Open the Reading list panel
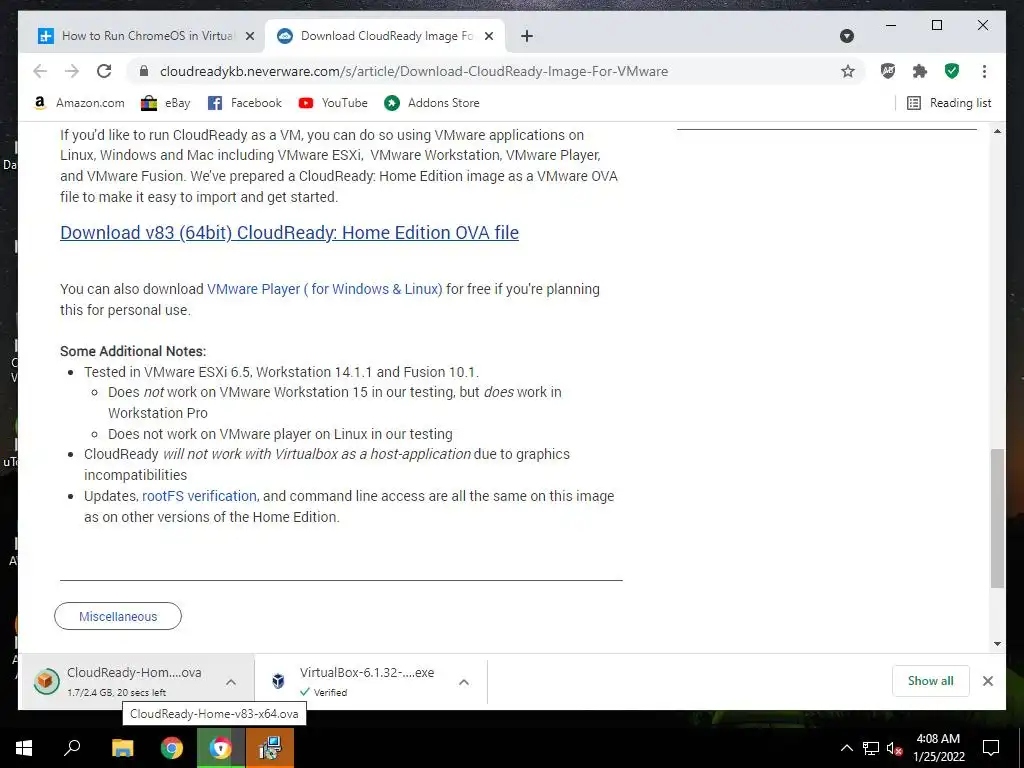Image resolution: width=1024 pixels, height=768 pixels. click(x=950, y=103)
